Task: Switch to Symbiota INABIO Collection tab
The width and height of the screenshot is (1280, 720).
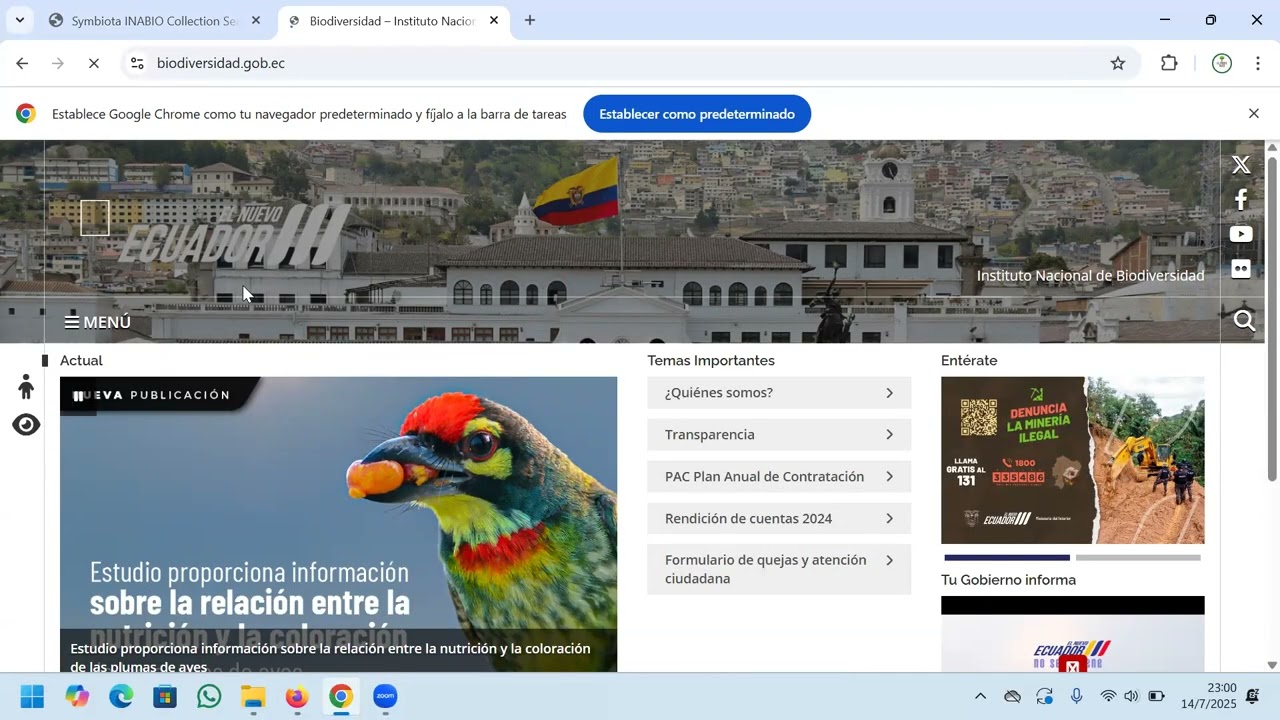Action: 154,20
